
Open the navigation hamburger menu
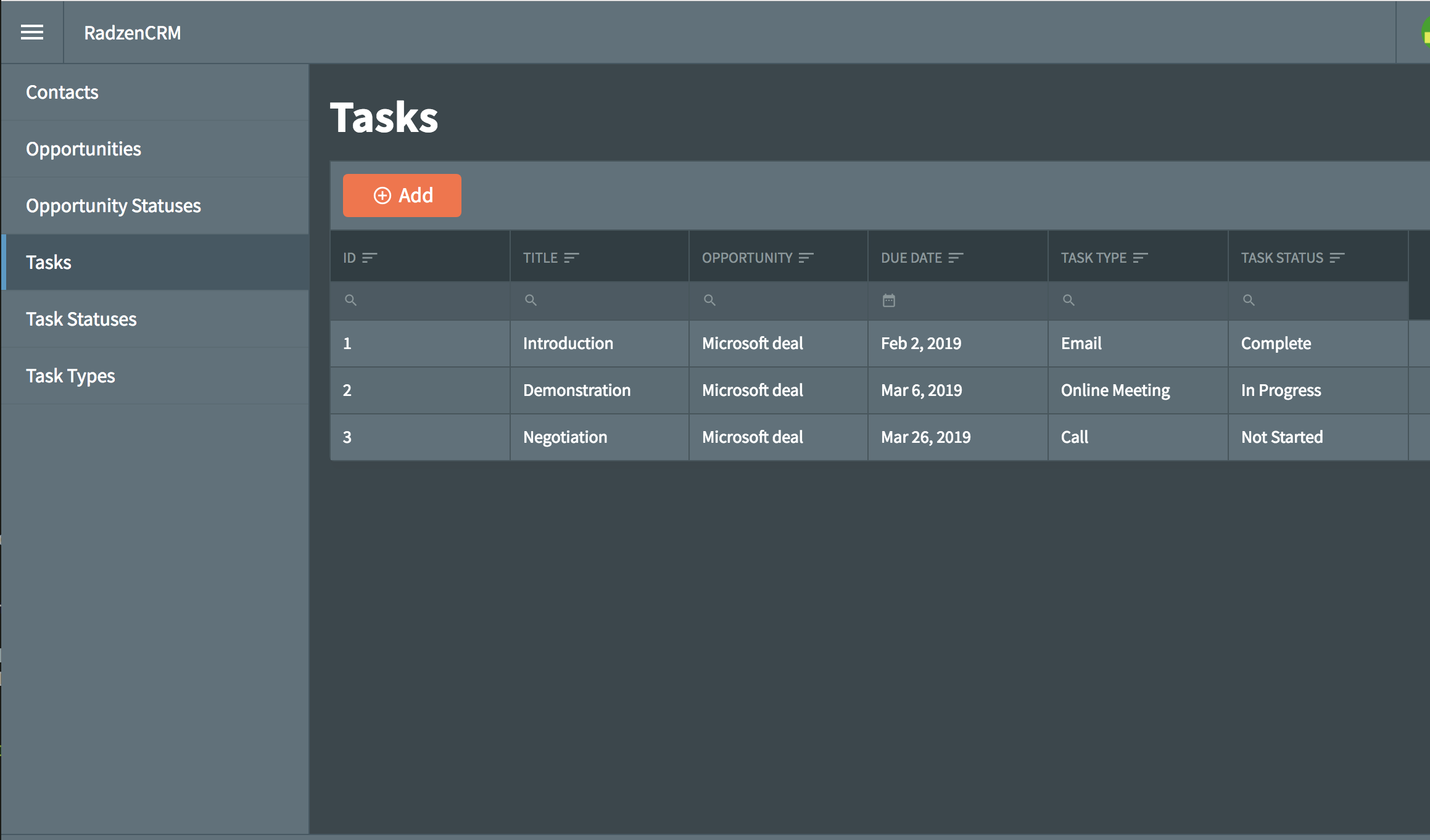(x=31, y=32)
